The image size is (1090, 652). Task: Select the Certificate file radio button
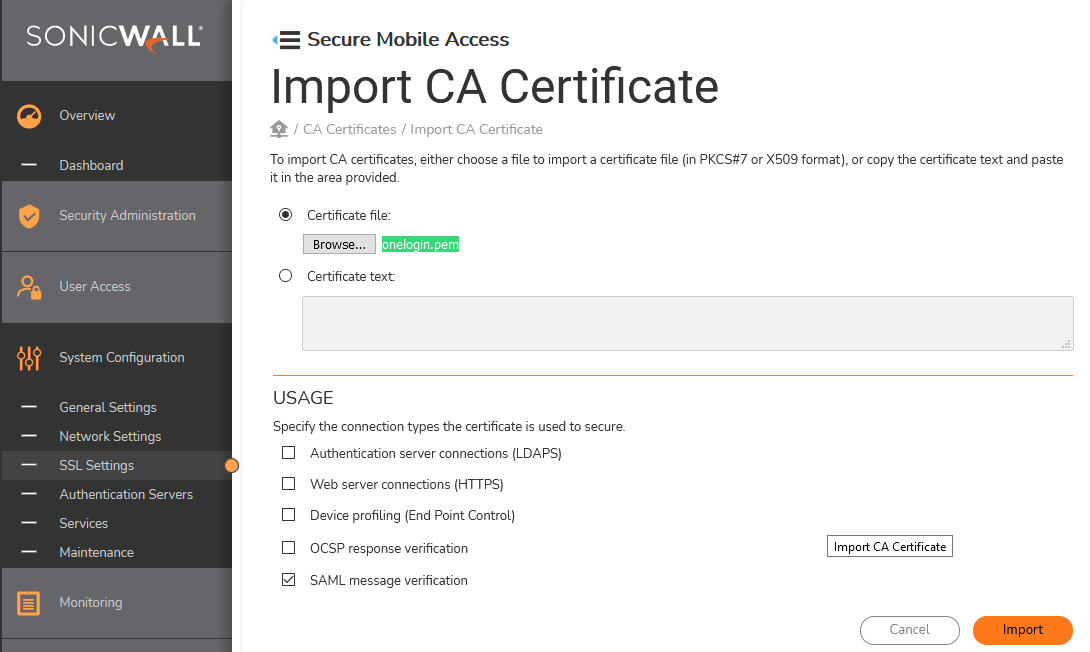click(x=286, y=215)
